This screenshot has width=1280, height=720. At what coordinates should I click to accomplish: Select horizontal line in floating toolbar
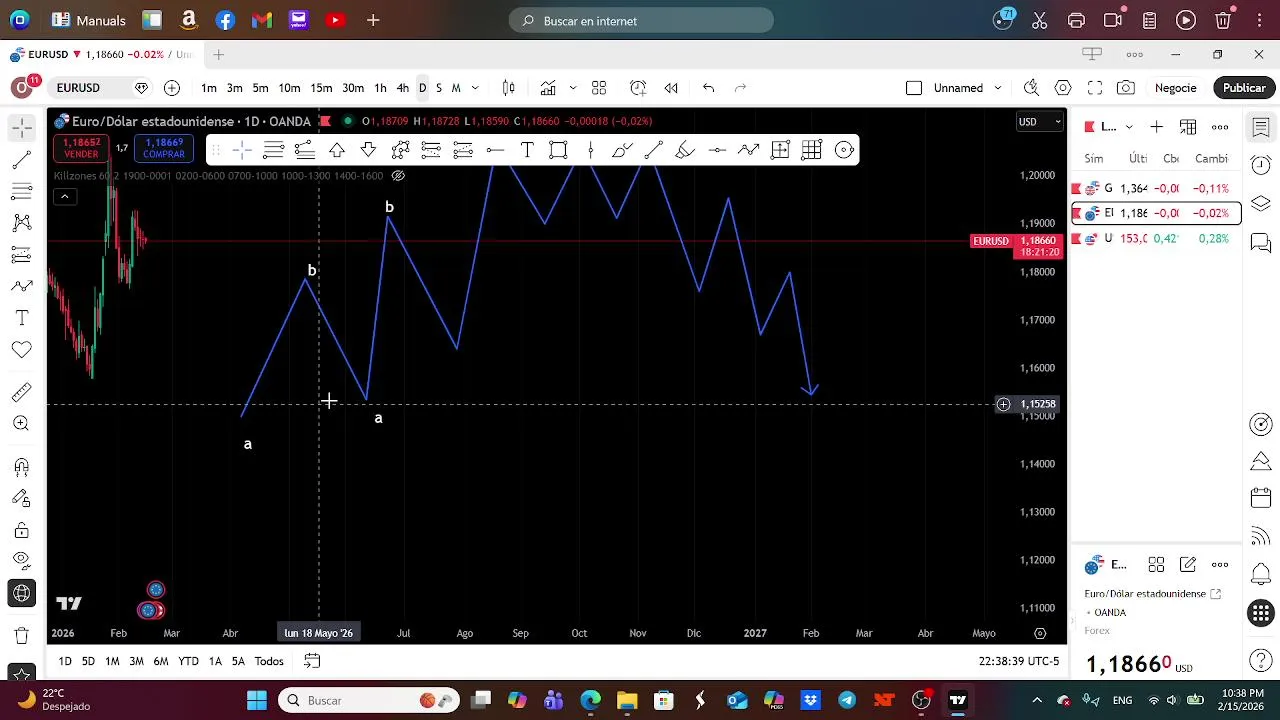(x=495, y=150)
